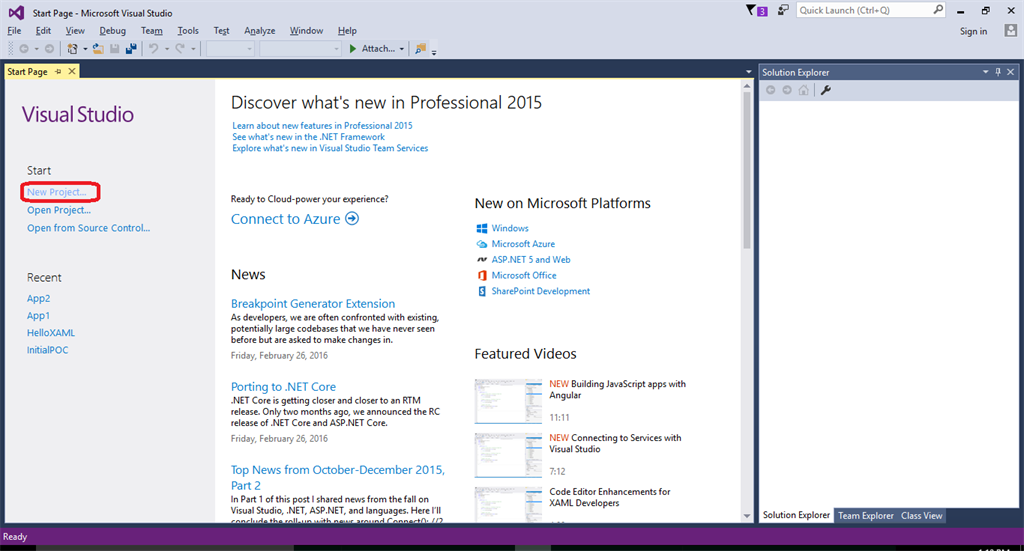Viewport: 1024px width, 551px height.
Task: Click the Porting to .NET Core headline
Action: point(283,386)
